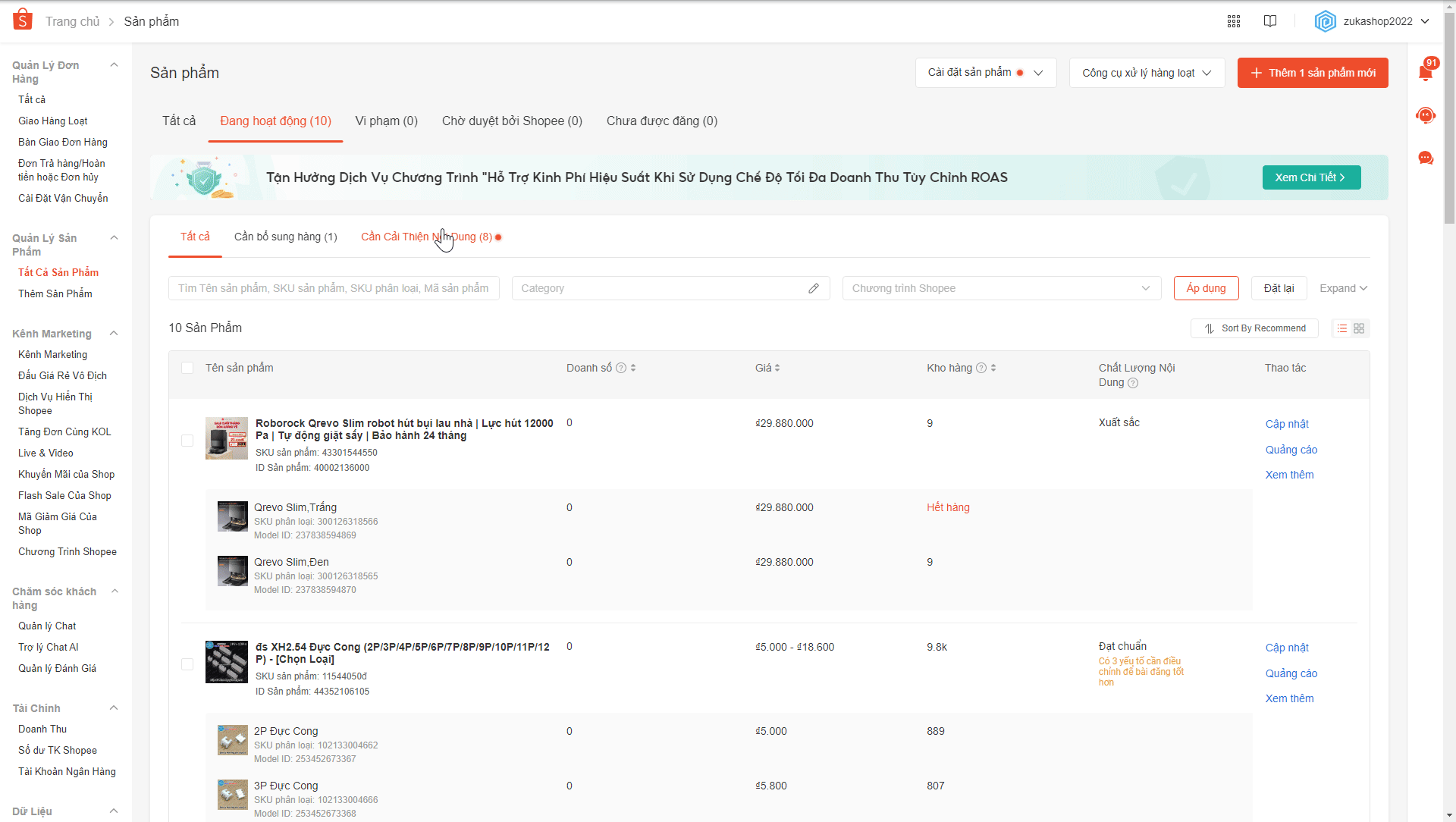Image resolution: width=1456 pixels, height=822 pixels.
Task: Click the Doanh số help icon
Action: click(621, 368)
